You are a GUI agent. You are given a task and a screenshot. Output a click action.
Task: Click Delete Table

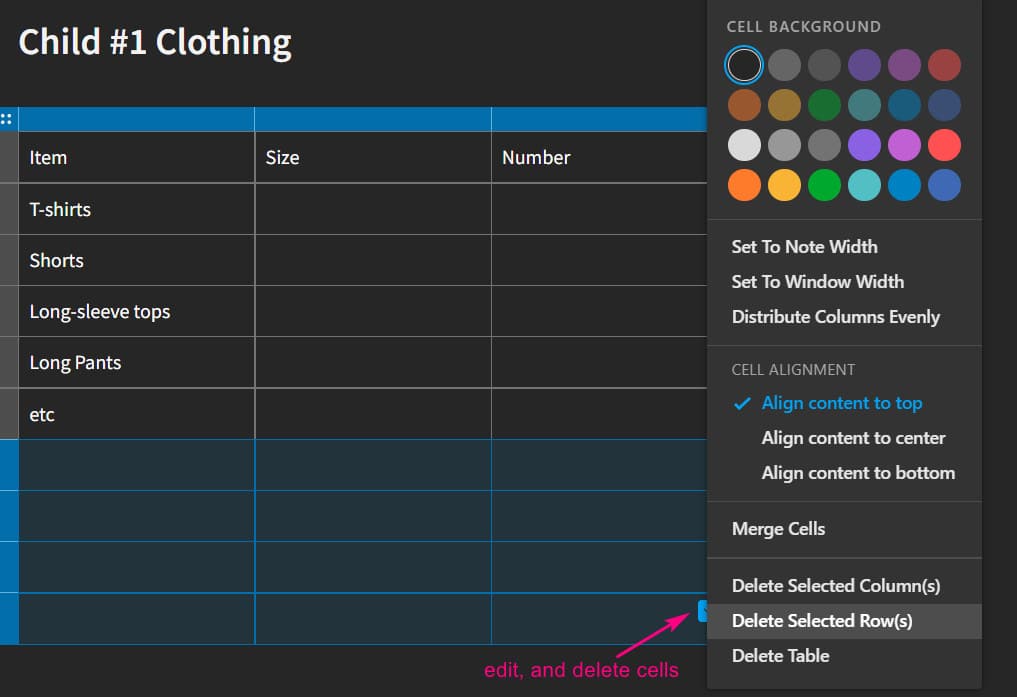pos(780,656)
